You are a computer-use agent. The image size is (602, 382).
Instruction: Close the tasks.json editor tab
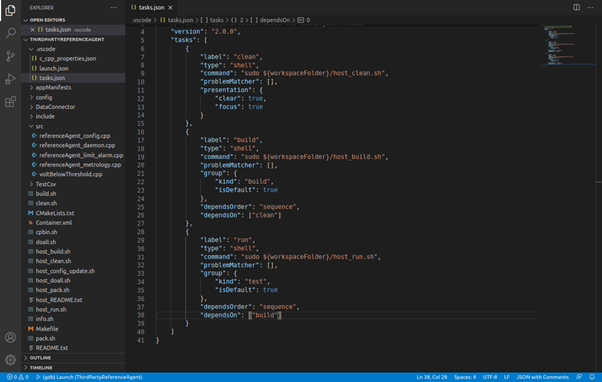tap(170, 7)
